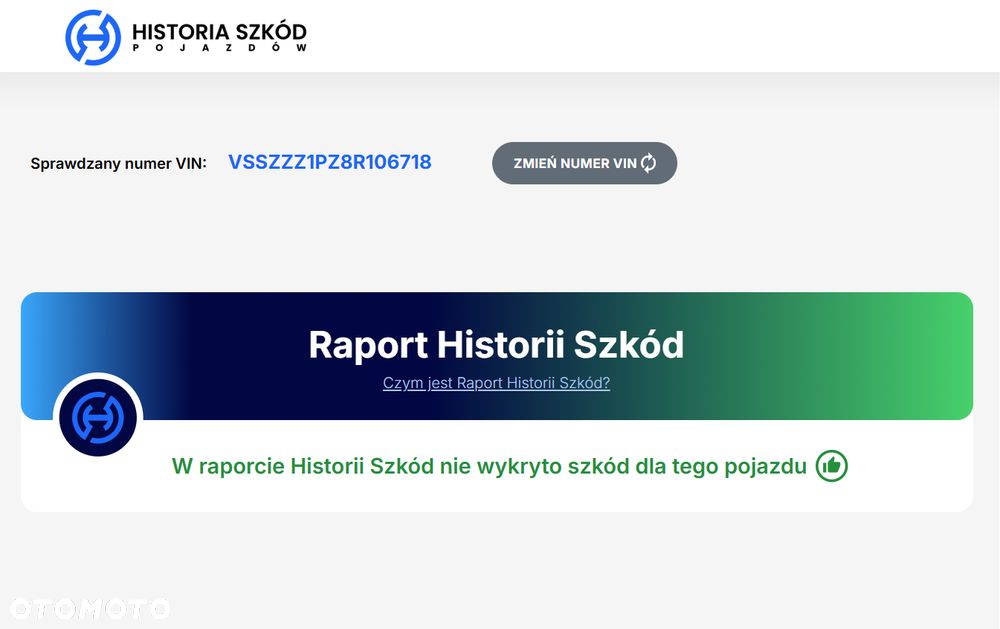Click the ZMIEŃ NUMER VIN button
The width and height of the screenshot is (1000, 629).
point(584,163)
